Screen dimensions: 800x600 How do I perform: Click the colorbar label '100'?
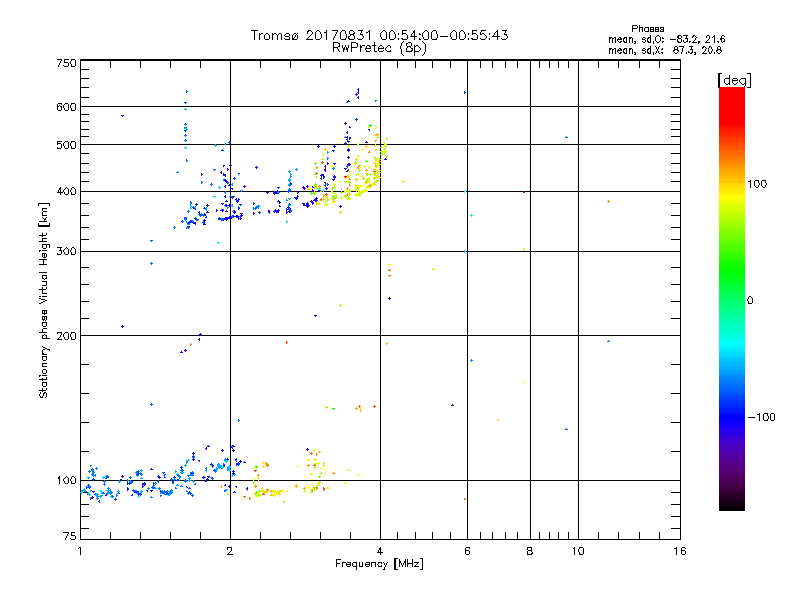[757, 184]
